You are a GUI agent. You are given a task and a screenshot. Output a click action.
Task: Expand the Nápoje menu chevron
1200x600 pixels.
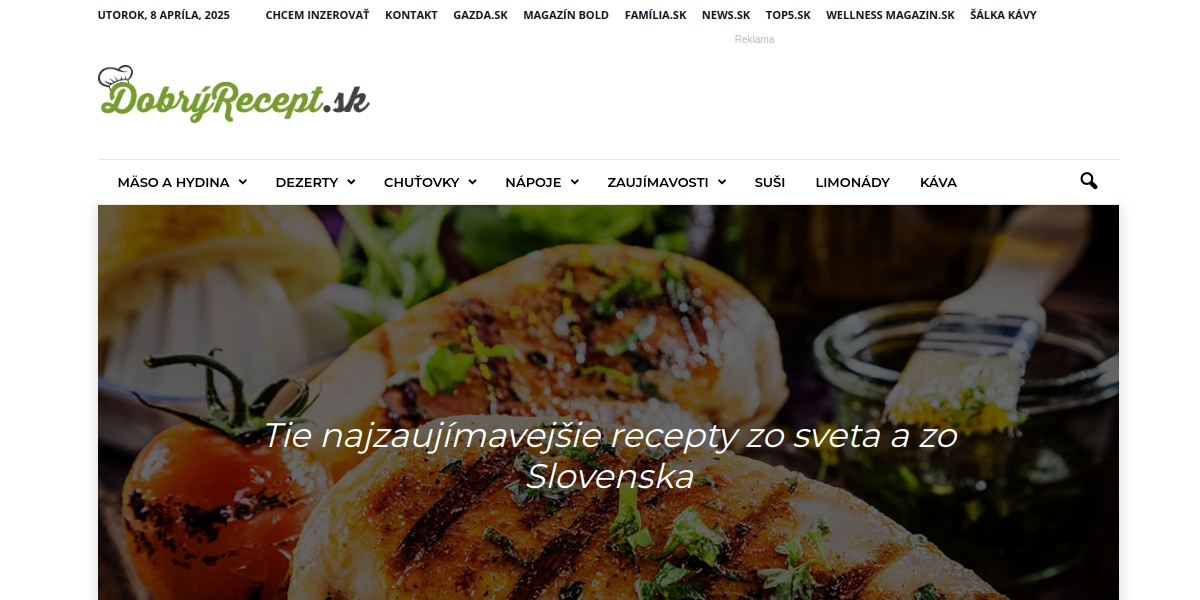(572, 183)
